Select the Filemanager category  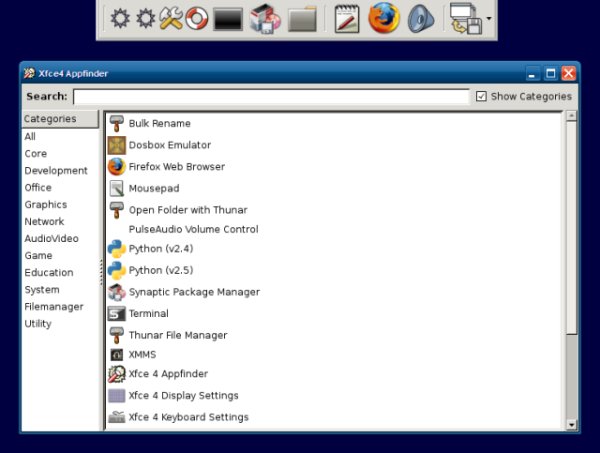54,307
